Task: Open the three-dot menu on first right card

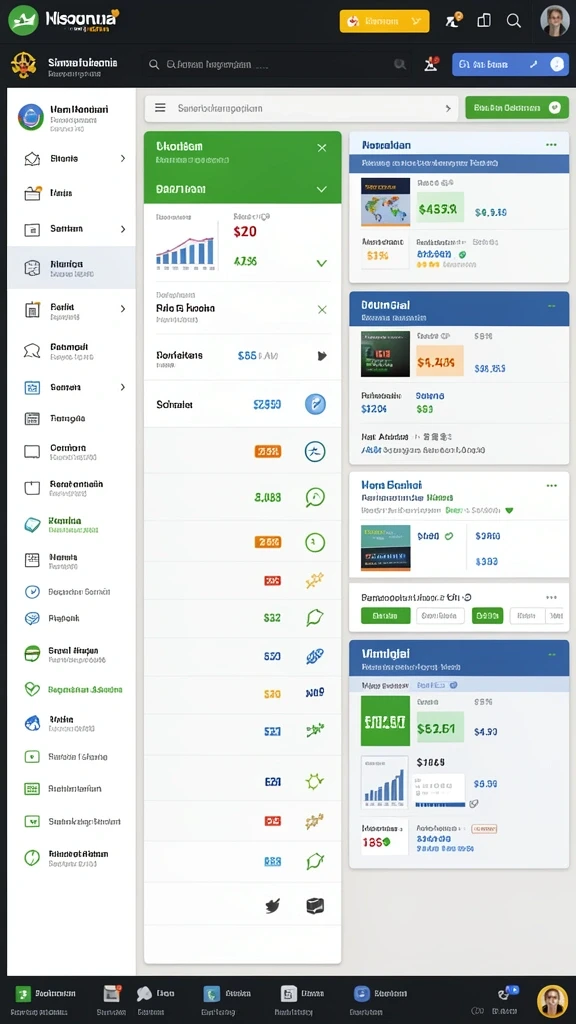Action: tap(551, 144)
